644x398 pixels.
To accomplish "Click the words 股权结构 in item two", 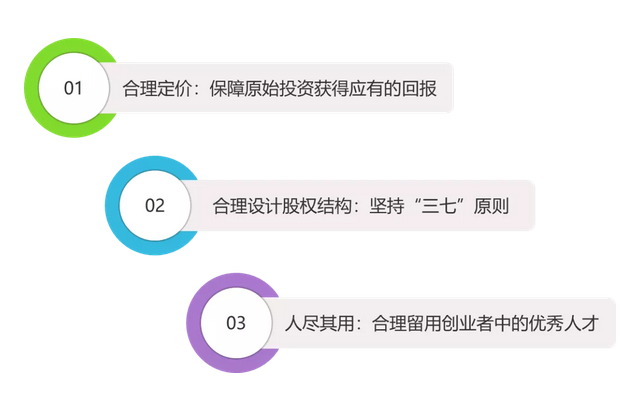I will coord(316,206).
